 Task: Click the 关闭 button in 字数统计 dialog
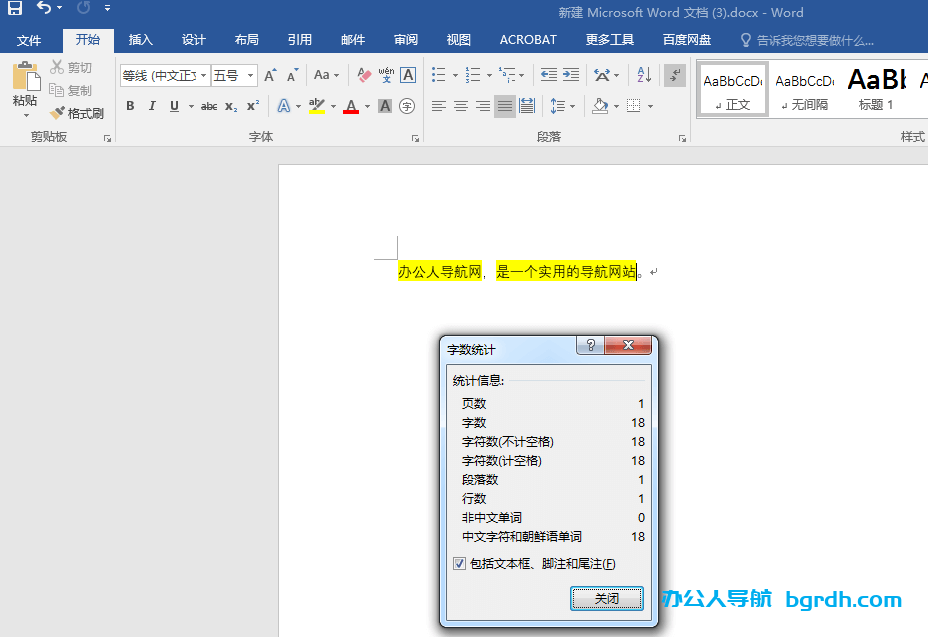click(x=607, y=599)
